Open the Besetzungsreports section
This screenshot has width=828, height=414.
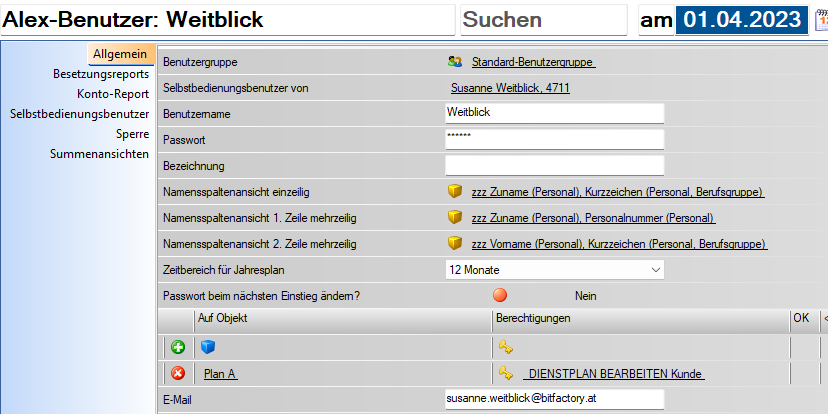coord(101,74)
